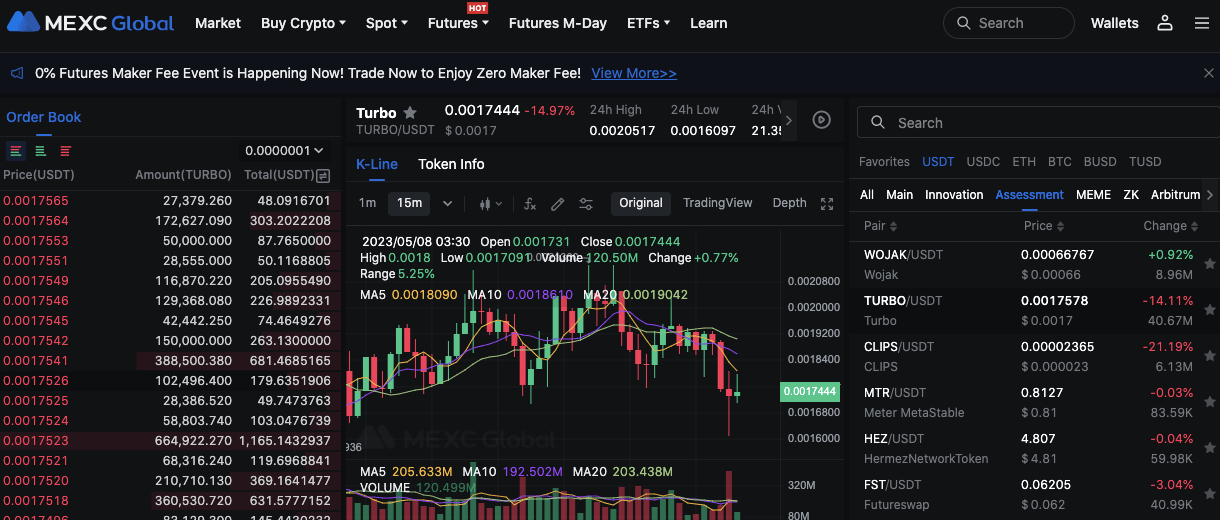Click the announcement megaphone icon

(x=17, y=73)
